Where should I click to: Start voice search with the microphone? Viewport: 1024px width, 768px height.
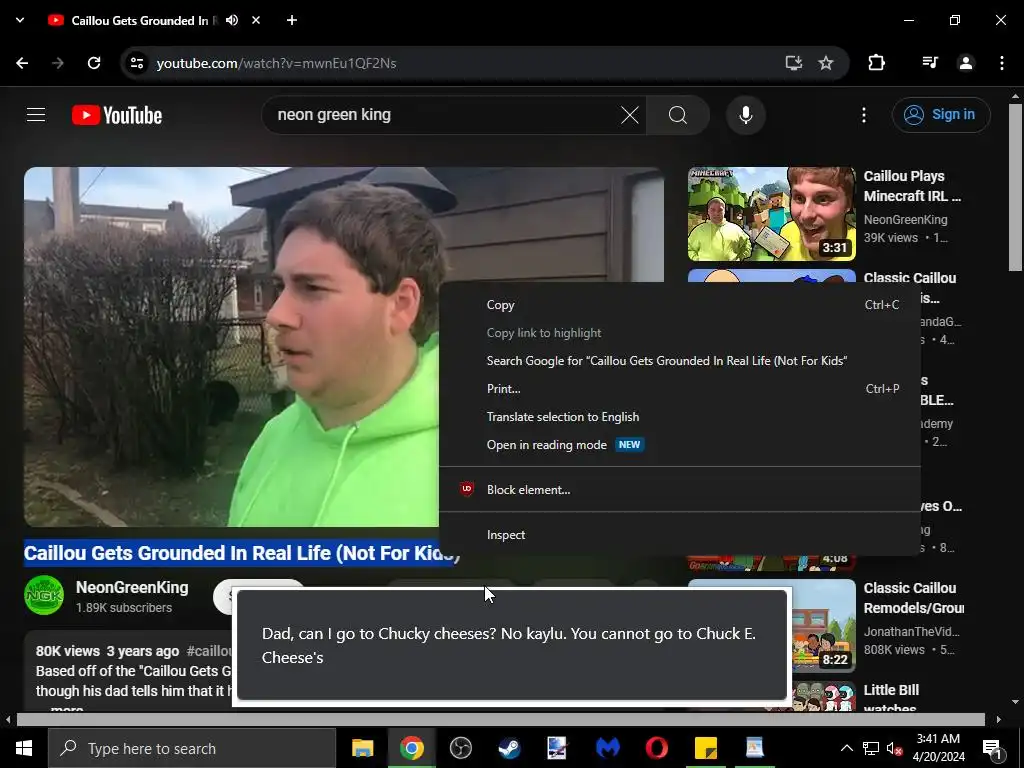click(x=745, y=115)
